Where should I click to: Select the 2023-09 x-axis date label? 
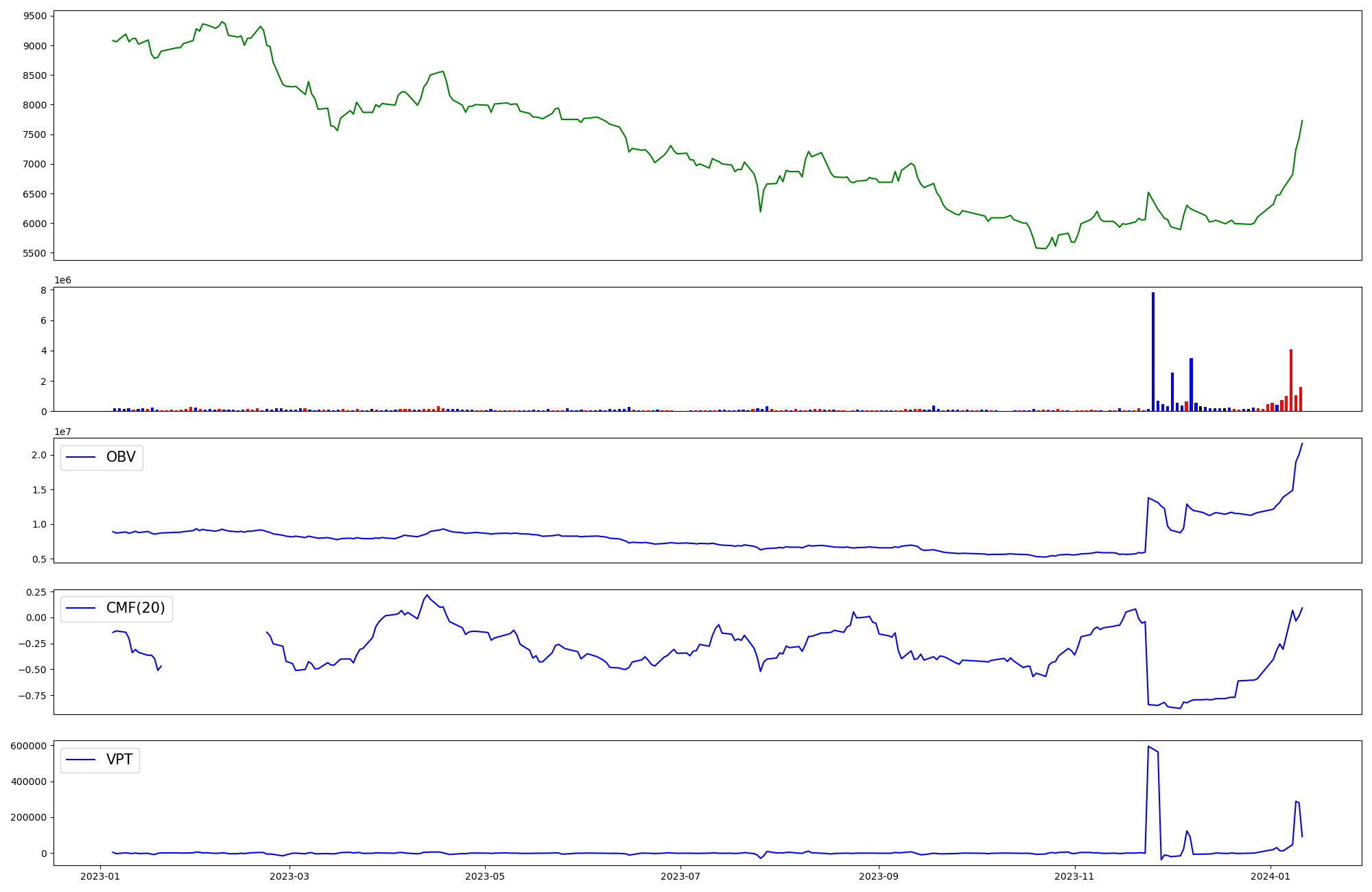pos(879,876)
